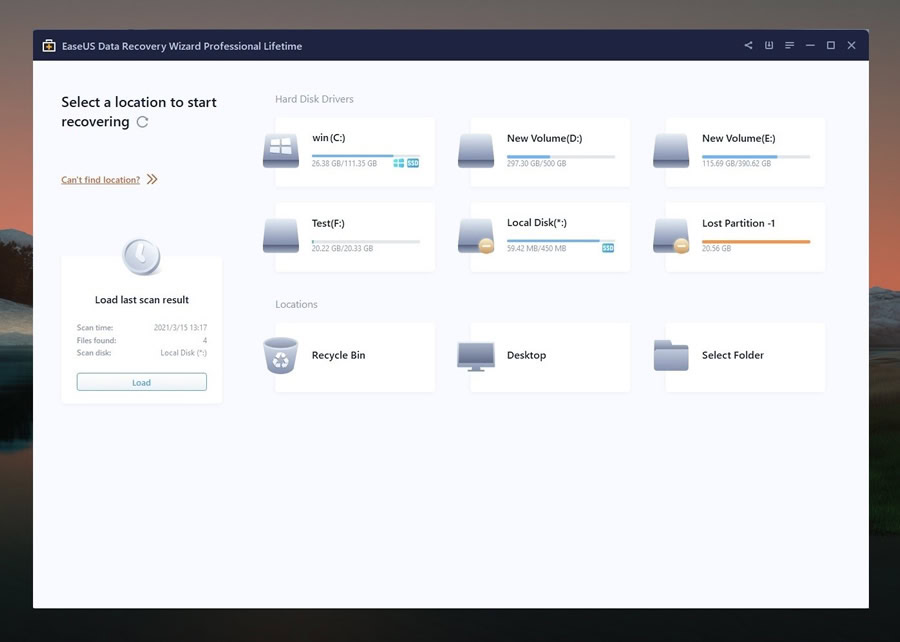Click the Lost Partition orange usage bar
The height and width of the screenshot is (642, 900).
(x=756, y=242)
